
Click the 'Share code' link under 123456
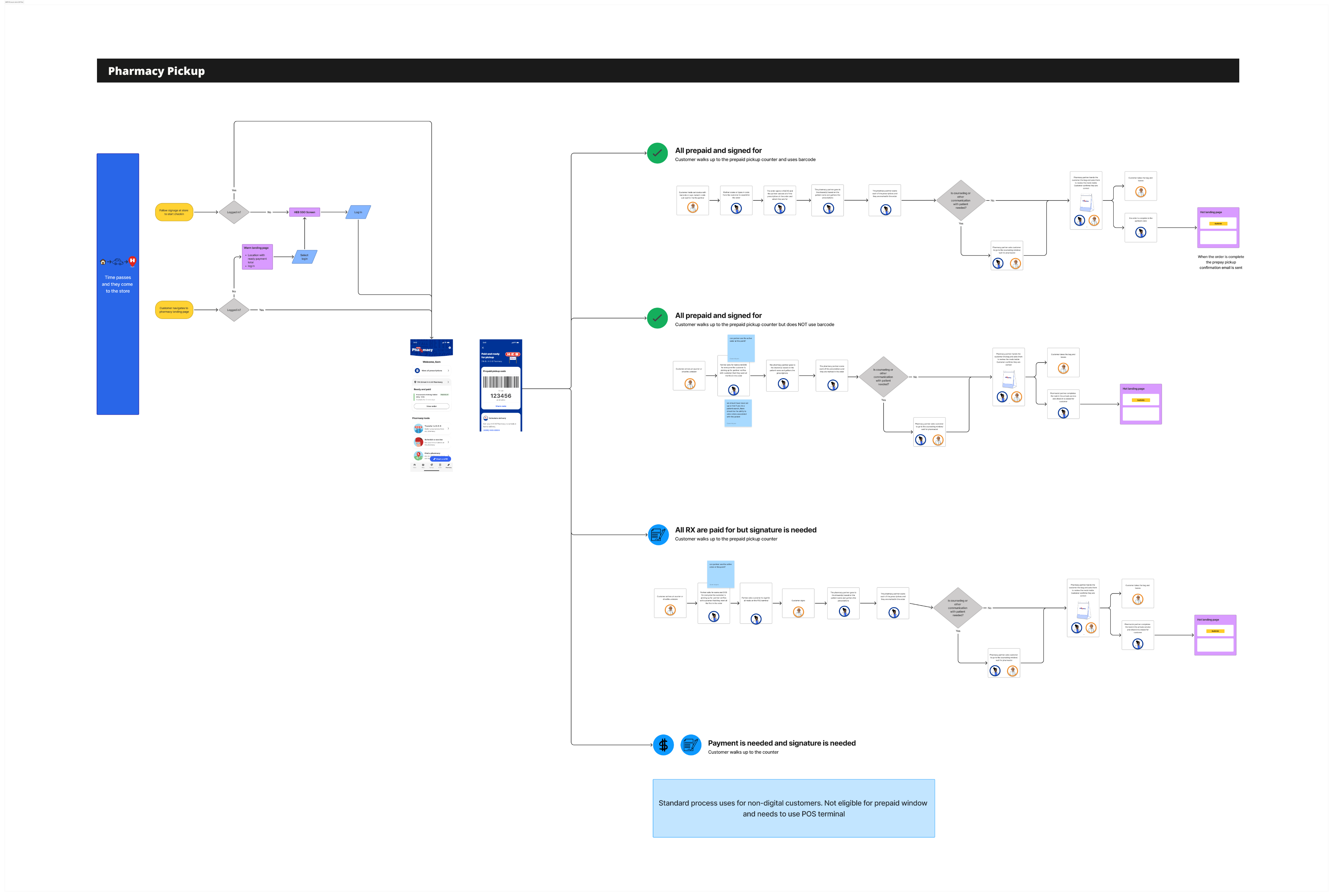(501, 406)
